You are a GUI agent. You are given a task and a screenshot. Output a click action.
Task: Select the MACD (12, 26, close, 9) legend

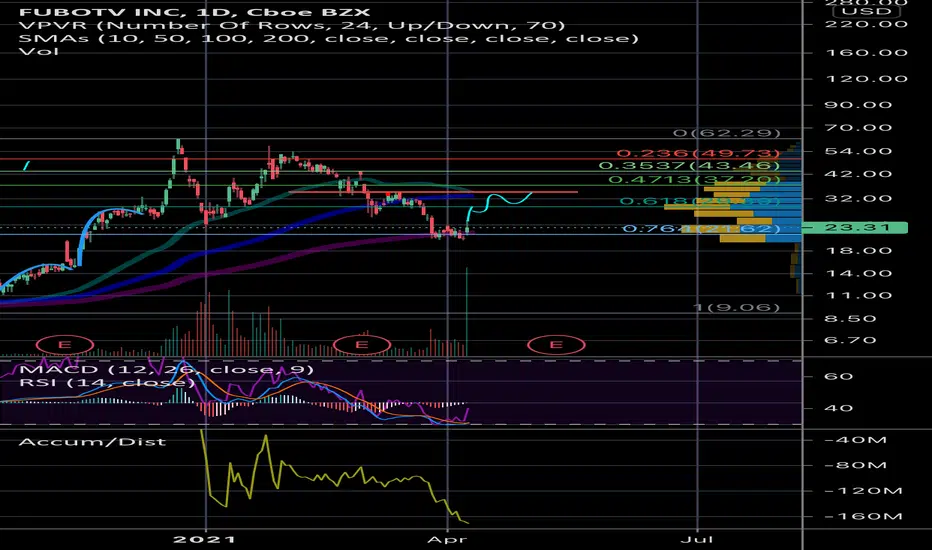[x=166, y=369]
